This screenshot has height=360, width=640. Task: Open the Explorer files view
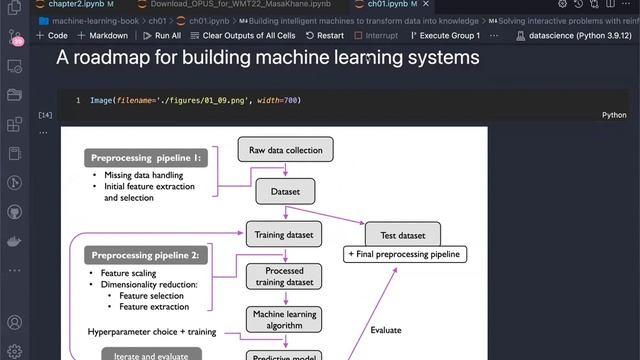point(14,7)
